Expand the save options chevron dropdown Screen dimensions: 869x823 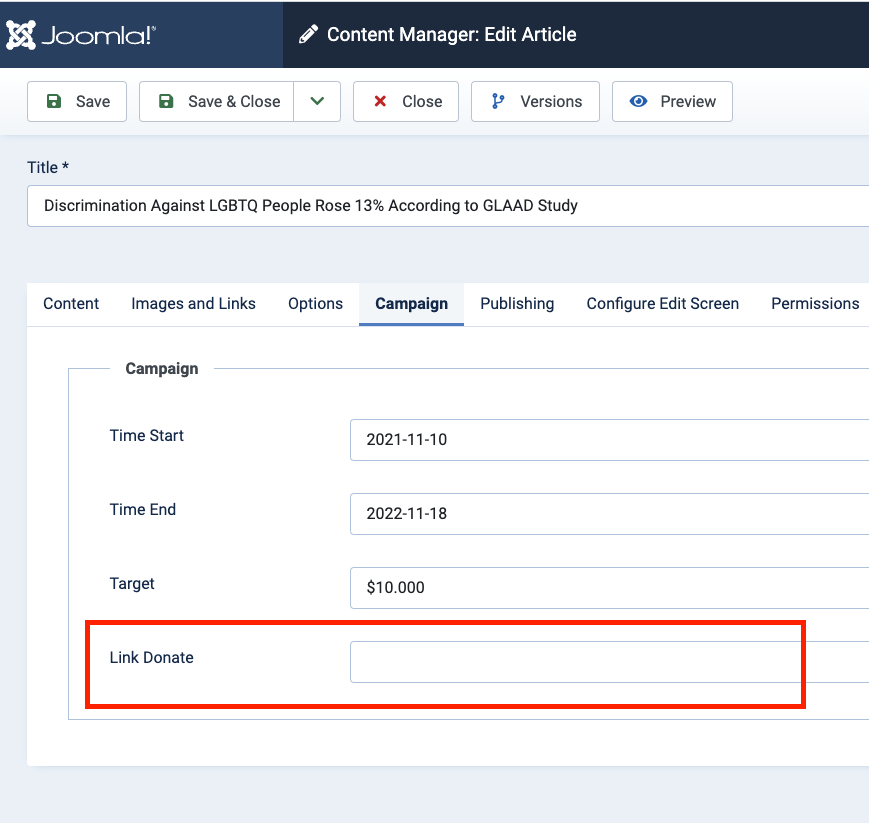(x=317, y=102)
